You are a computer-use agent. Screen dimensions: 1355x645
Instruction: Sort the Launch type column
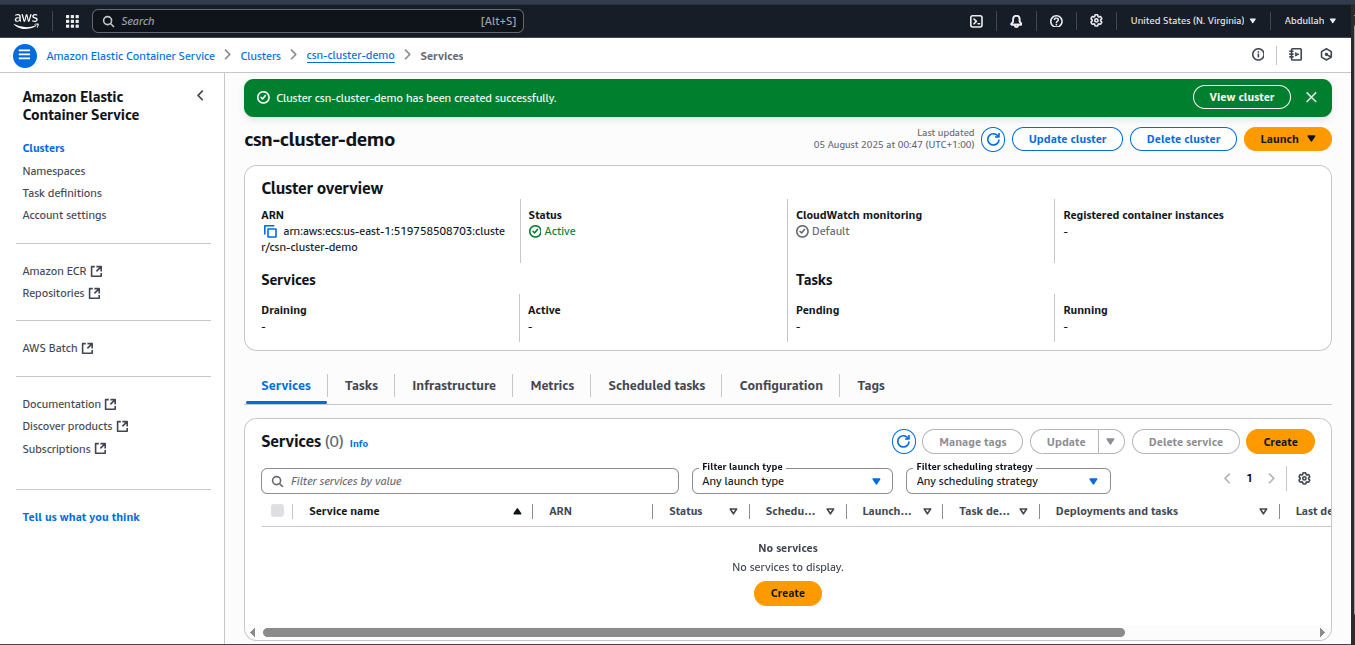(x=927, y=511)
